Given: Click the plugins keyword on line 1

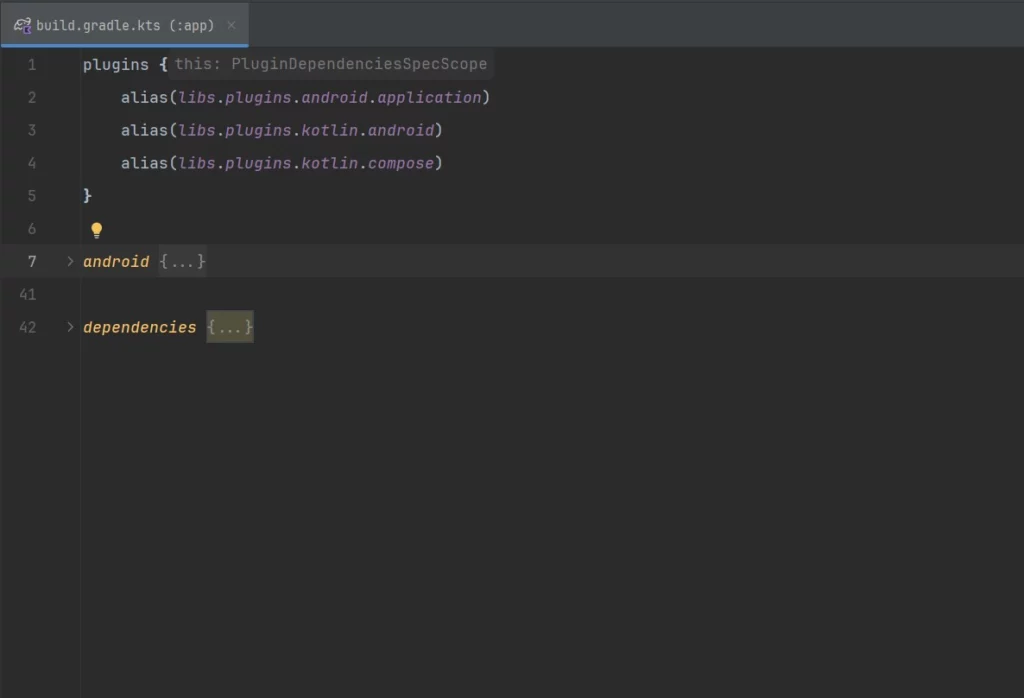Looking at the screenshot, I should [115, 64].
